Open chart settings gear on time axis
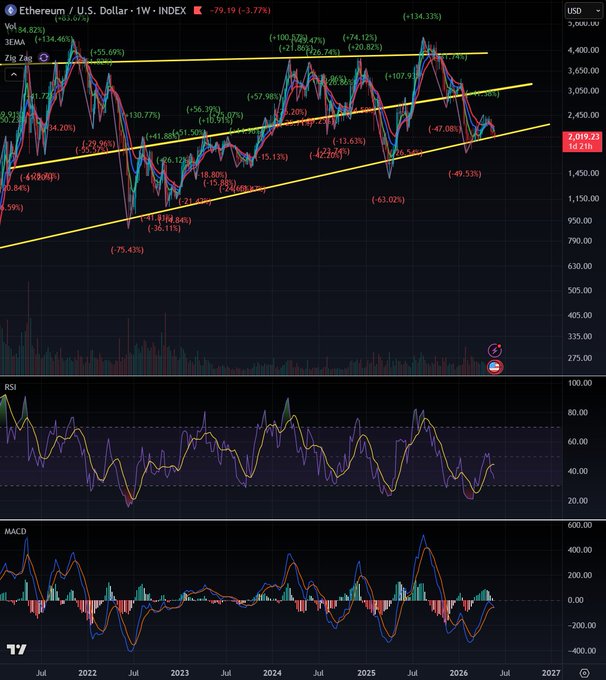 584,673
